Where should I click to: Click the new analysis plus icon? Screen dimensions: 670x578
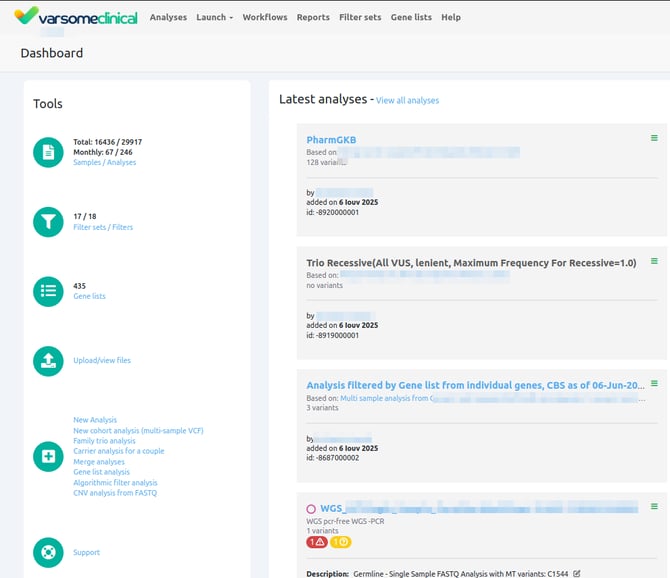48,457
